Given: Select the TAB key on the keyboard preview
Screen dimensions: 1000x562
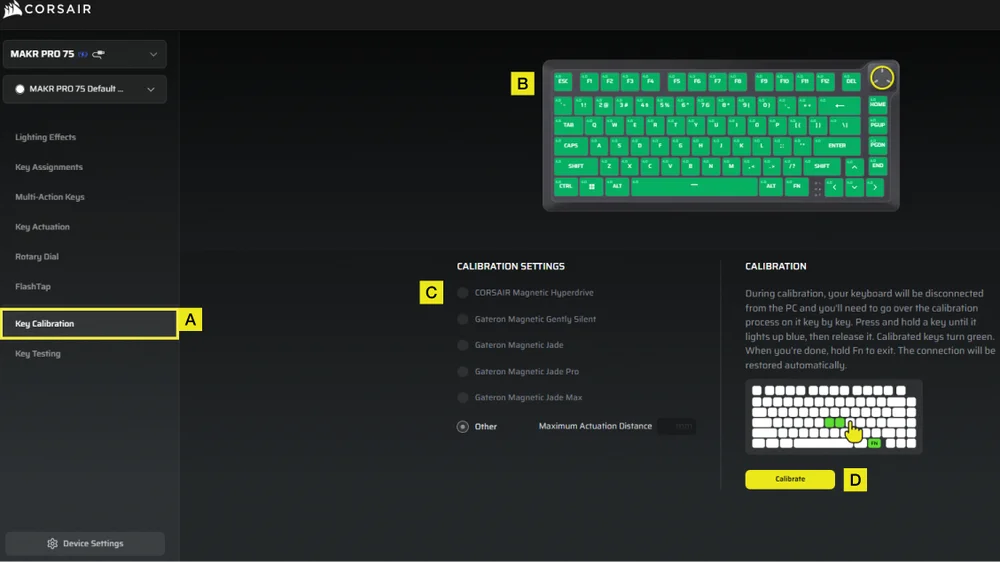Looking at the screenshot, I should pos(568,126).
